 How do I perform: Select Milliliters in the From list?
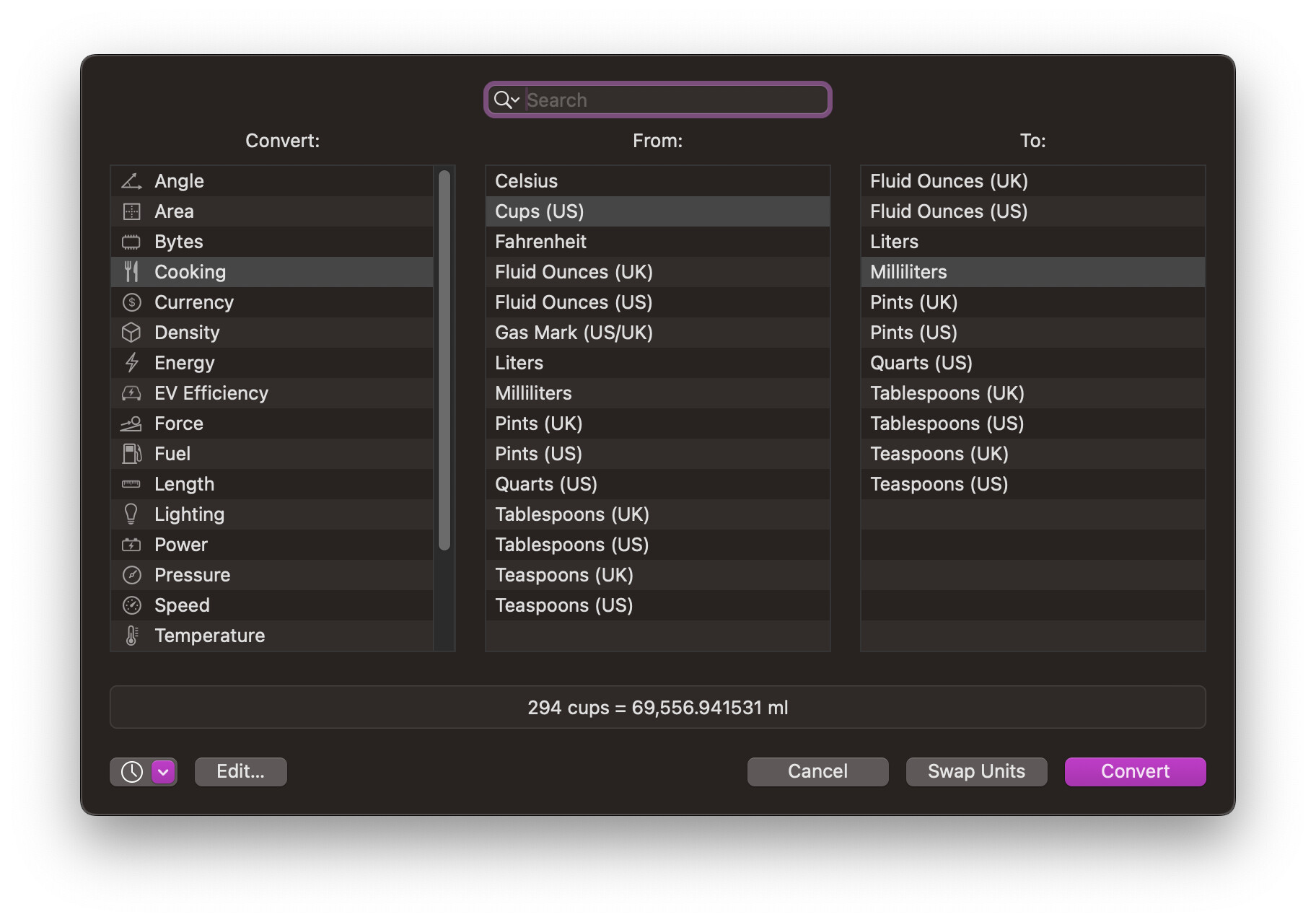[658, 393]
